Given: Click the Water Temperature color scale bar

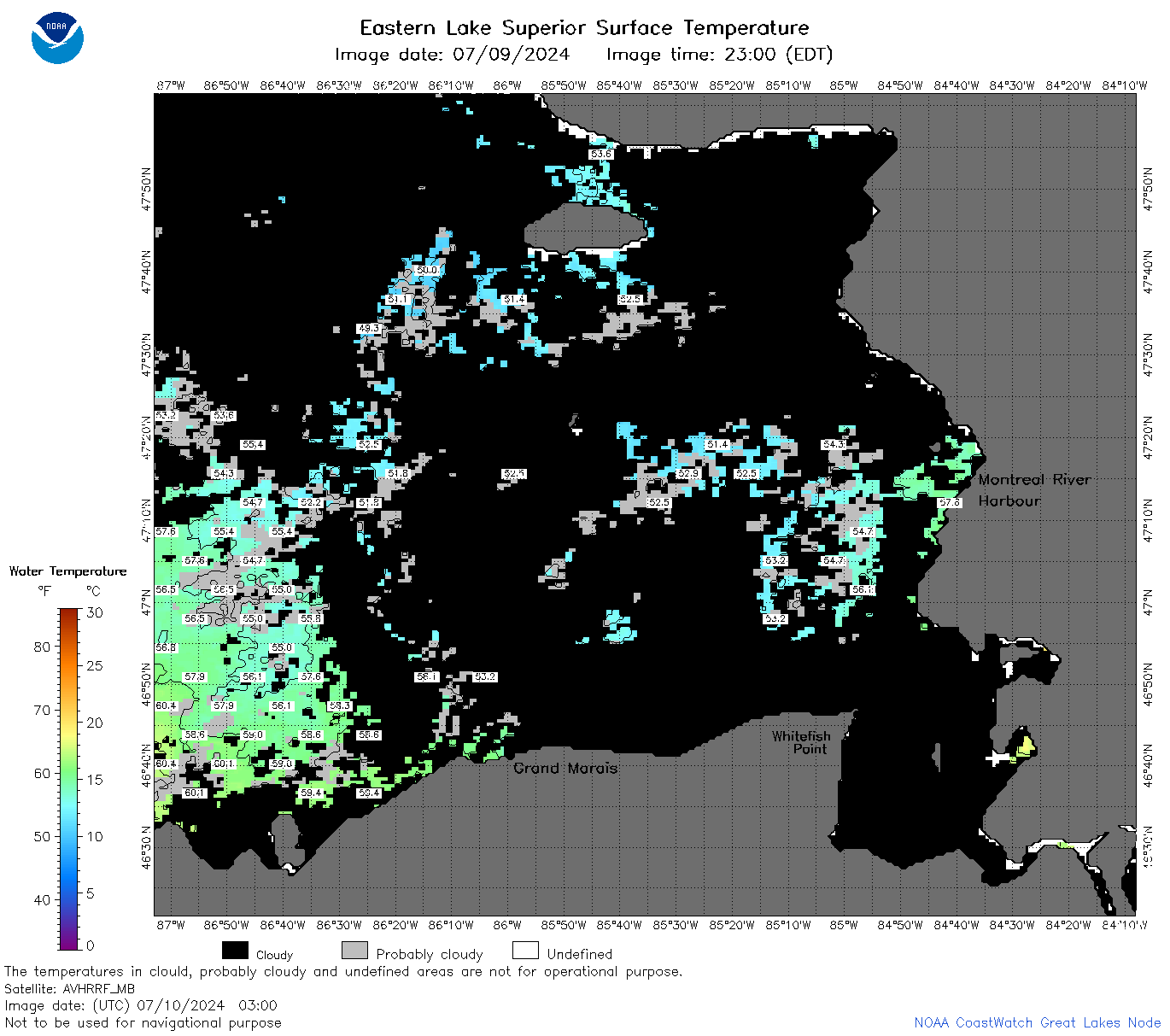Looking at the screenshot, I should point(70,777).
